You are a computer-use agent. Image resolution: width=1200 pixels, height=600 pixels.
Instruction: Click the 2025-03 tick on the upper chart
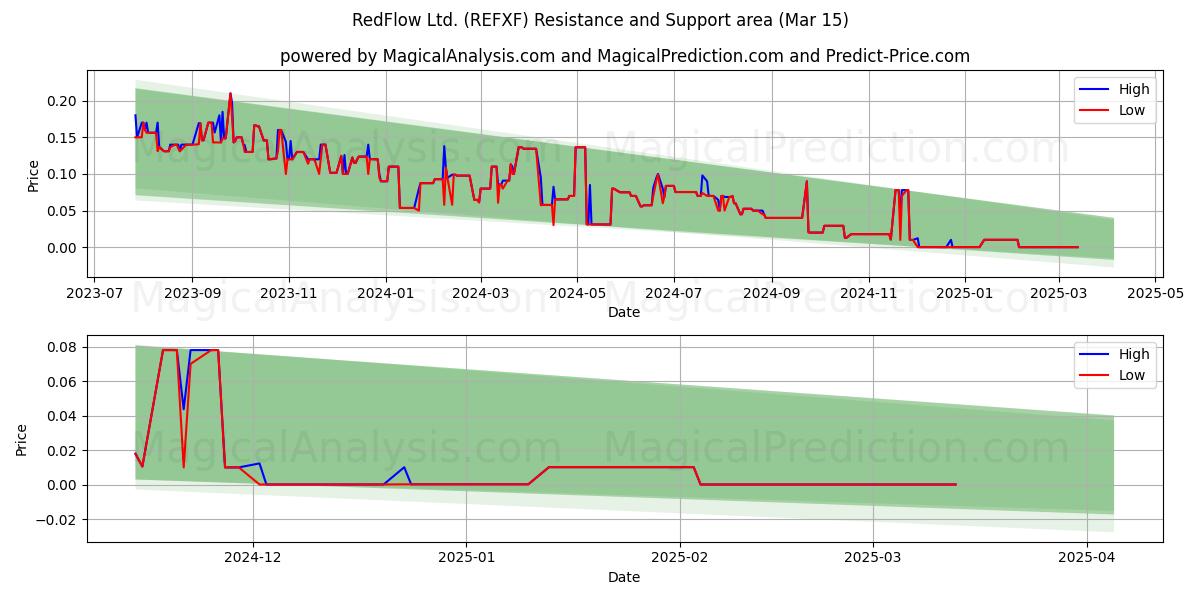tap(1059, 295)
